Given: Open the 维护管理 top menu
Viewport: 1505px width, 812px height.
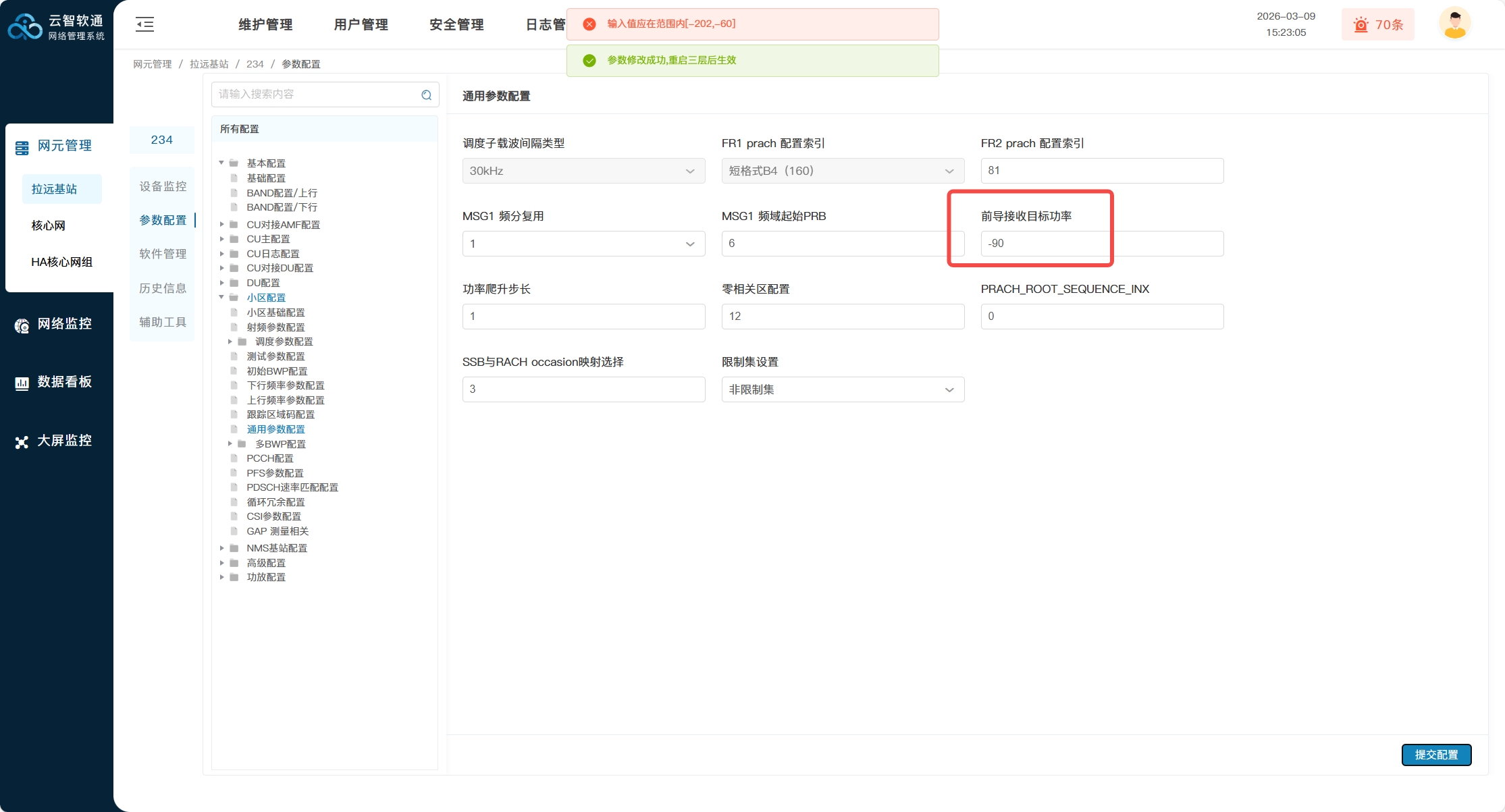Looking at the screenshot, I should [x=265, y=25].
